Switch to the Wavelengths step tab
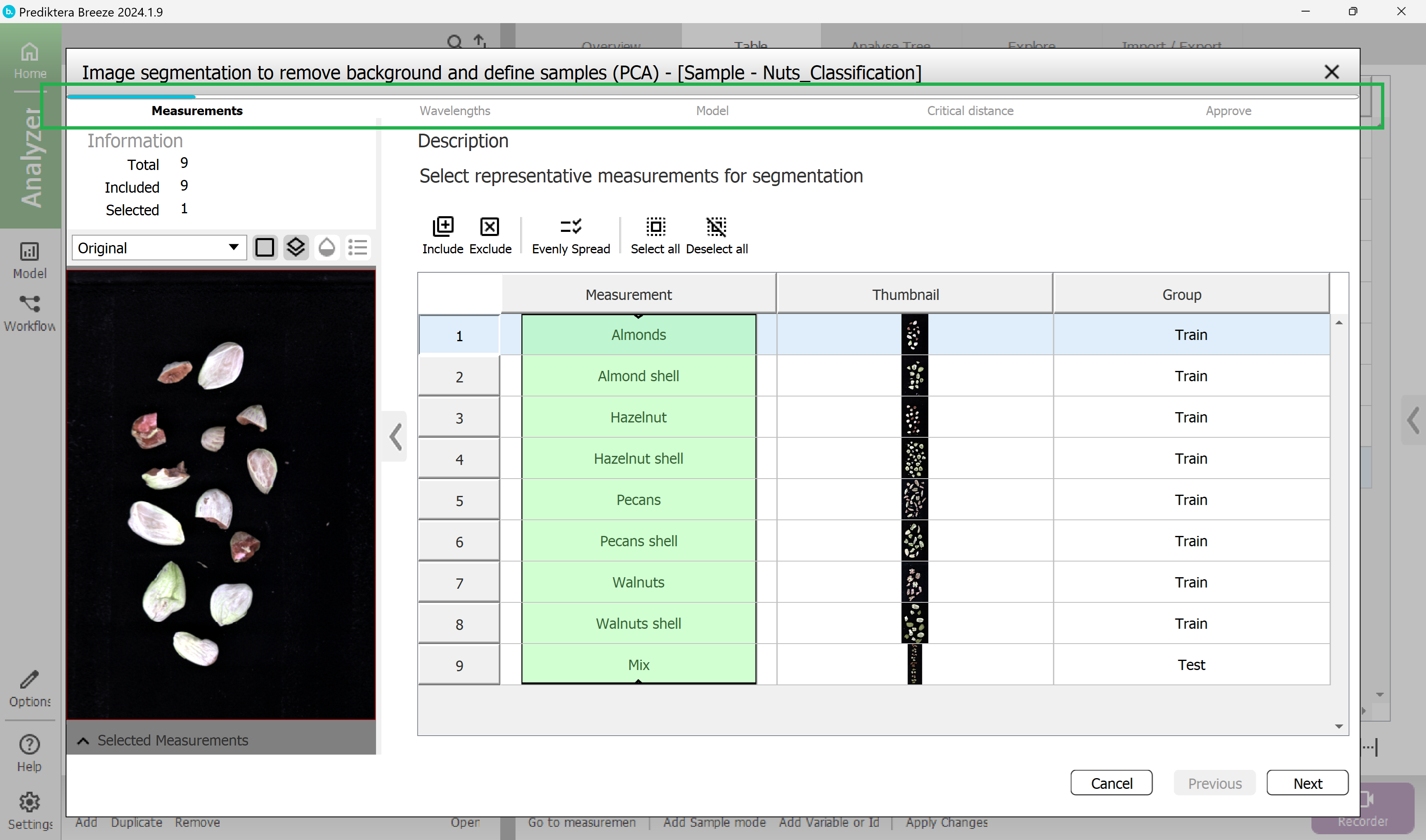 [x=455, y=111]
